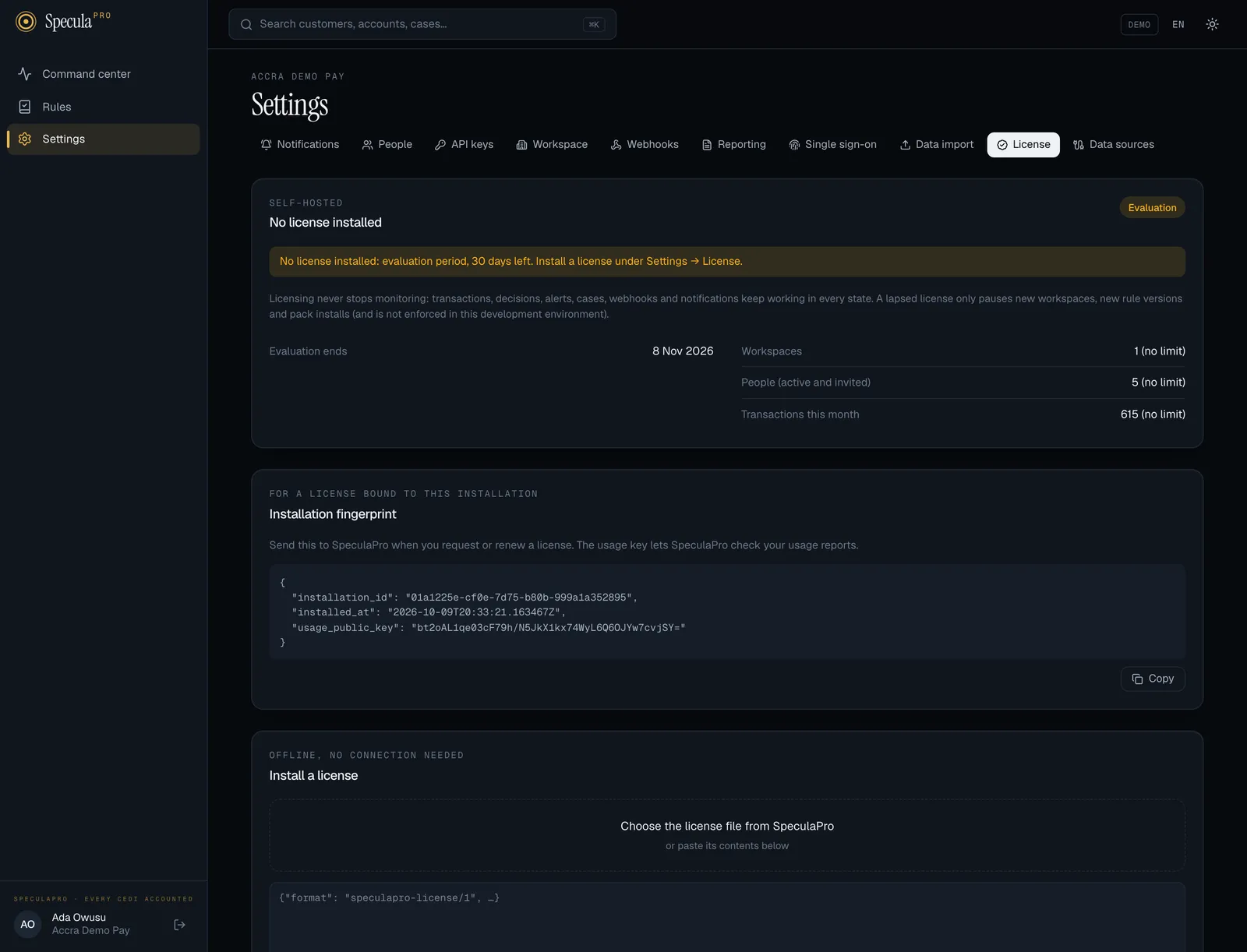The height and width of the screenshot is (952, 1247).
Task: Click the Transactions 615 (no limit) value
Action: point(1153,414)
